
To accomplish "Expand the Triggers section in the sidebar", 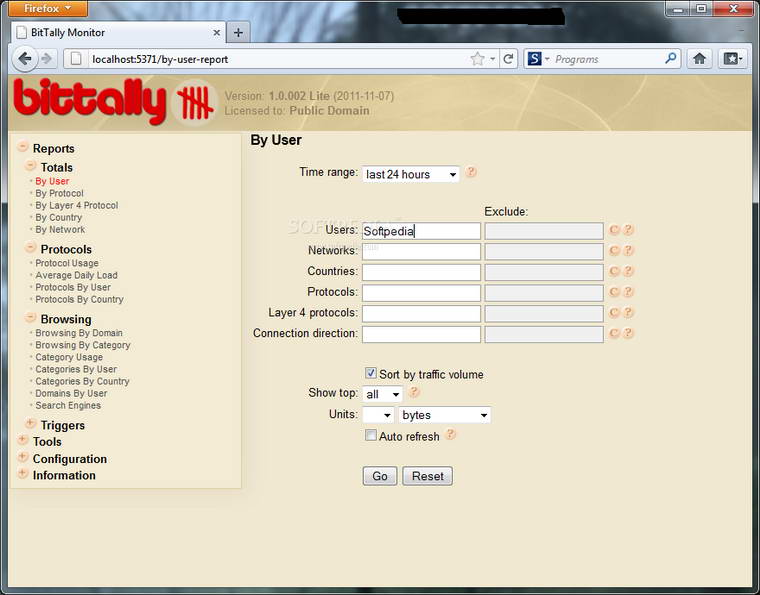I will point(31,424).
